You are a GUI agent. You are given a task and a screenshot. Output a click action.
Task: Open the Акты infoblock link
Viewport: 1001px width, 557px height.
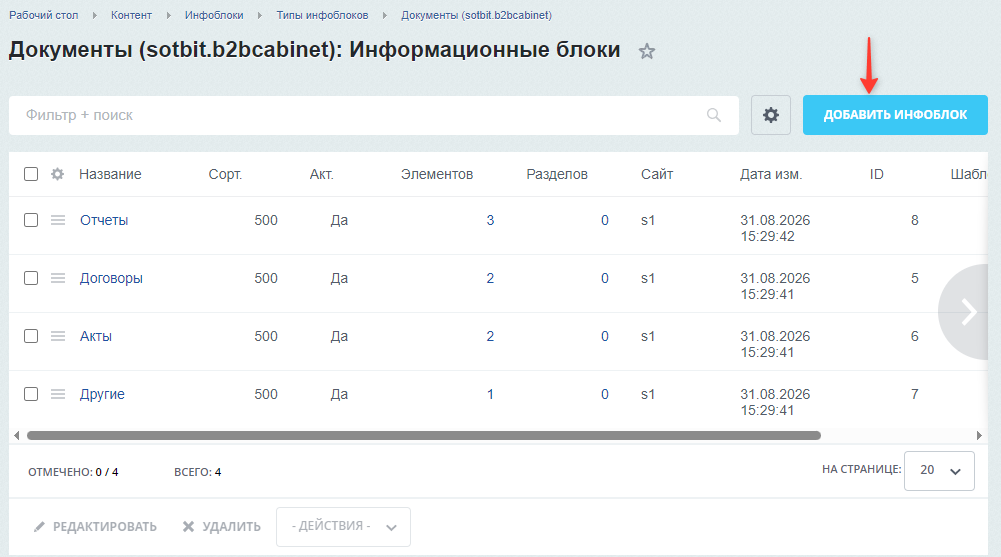[x=96, y=336]
